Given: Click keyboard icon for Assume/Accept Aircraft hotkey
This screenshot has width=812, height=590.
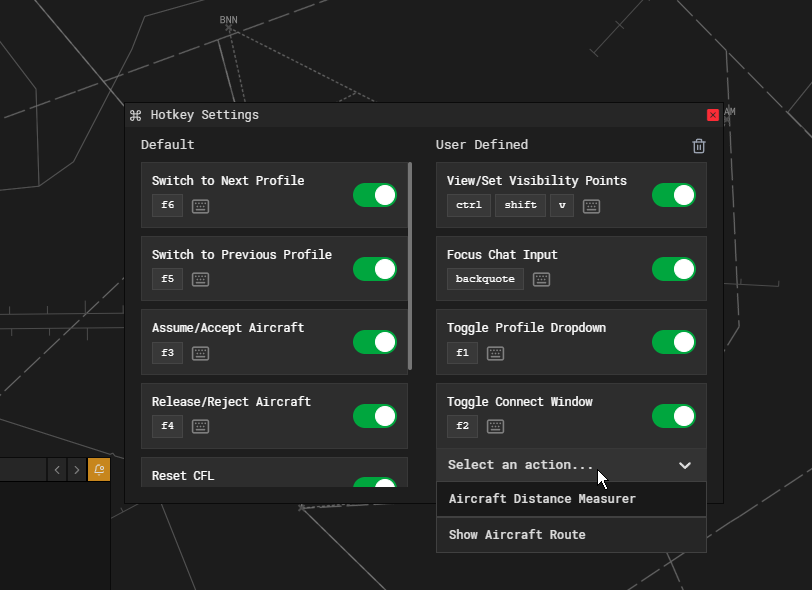Looking at the screenshot, I should click(x=200, y=352).
